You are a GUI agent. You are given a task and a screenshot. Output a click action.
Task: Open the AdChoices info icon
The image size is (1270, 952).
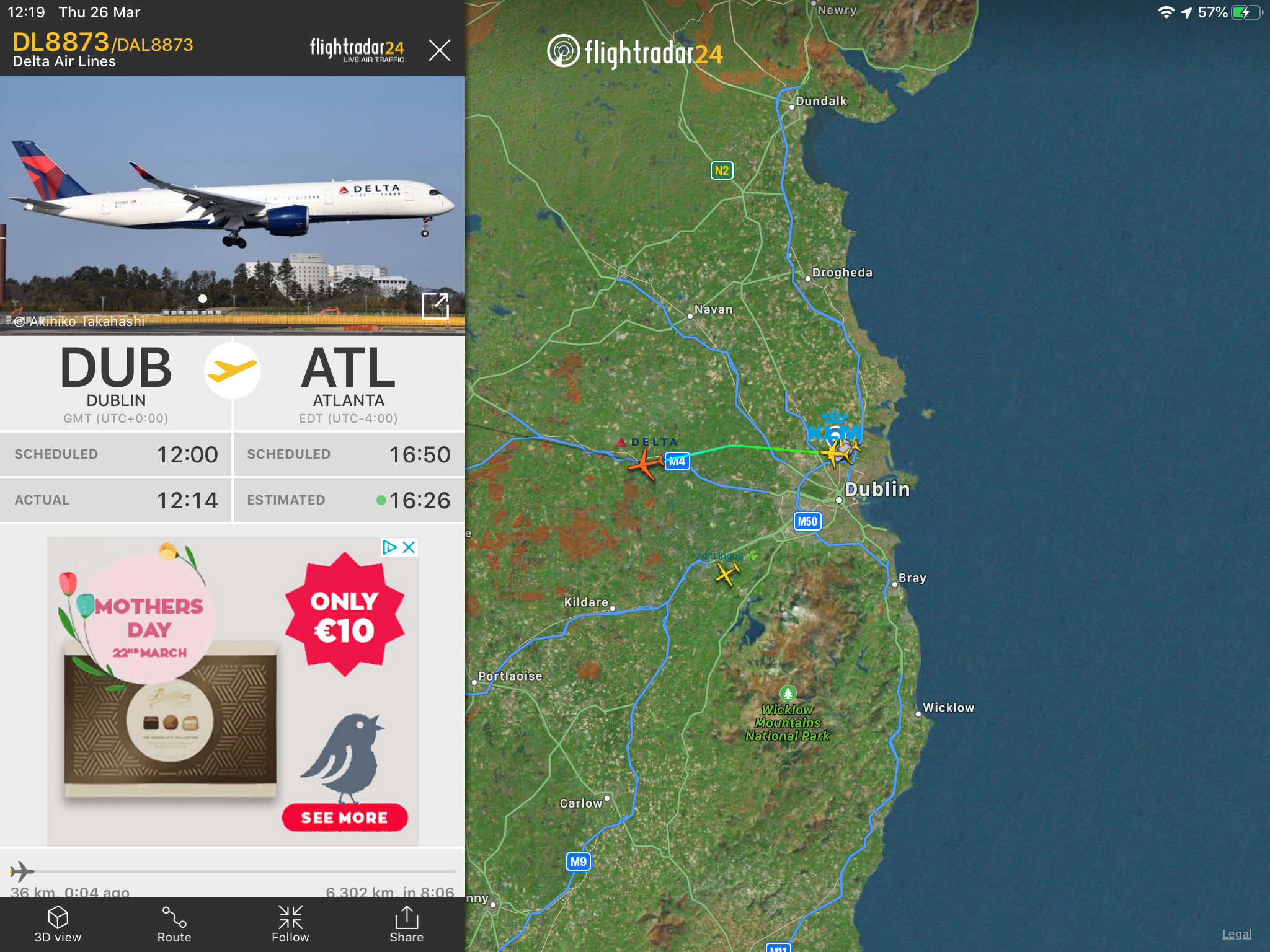coord(389,547)
